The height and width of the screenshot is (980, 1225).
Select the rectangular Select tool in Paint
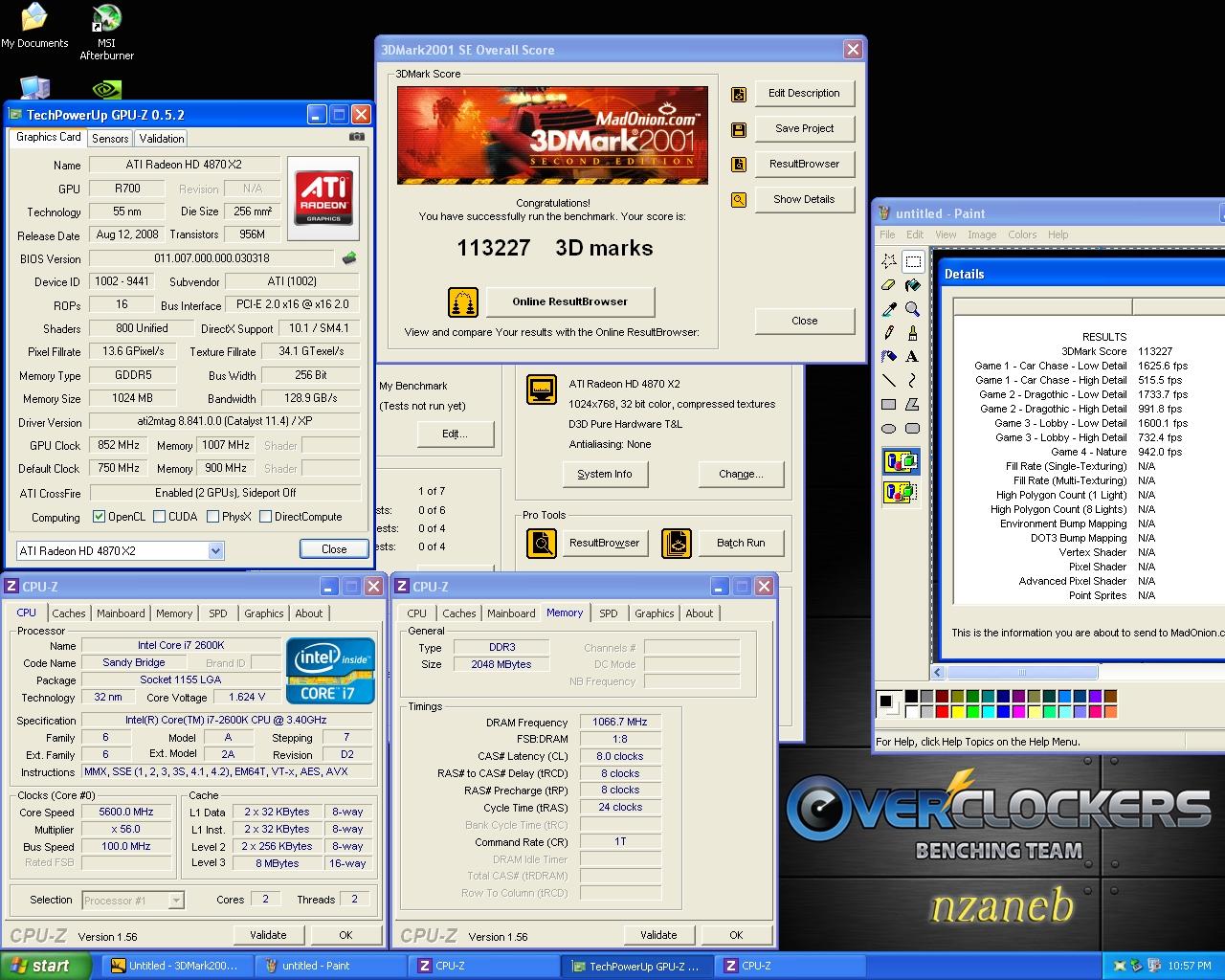click(913, 261)
